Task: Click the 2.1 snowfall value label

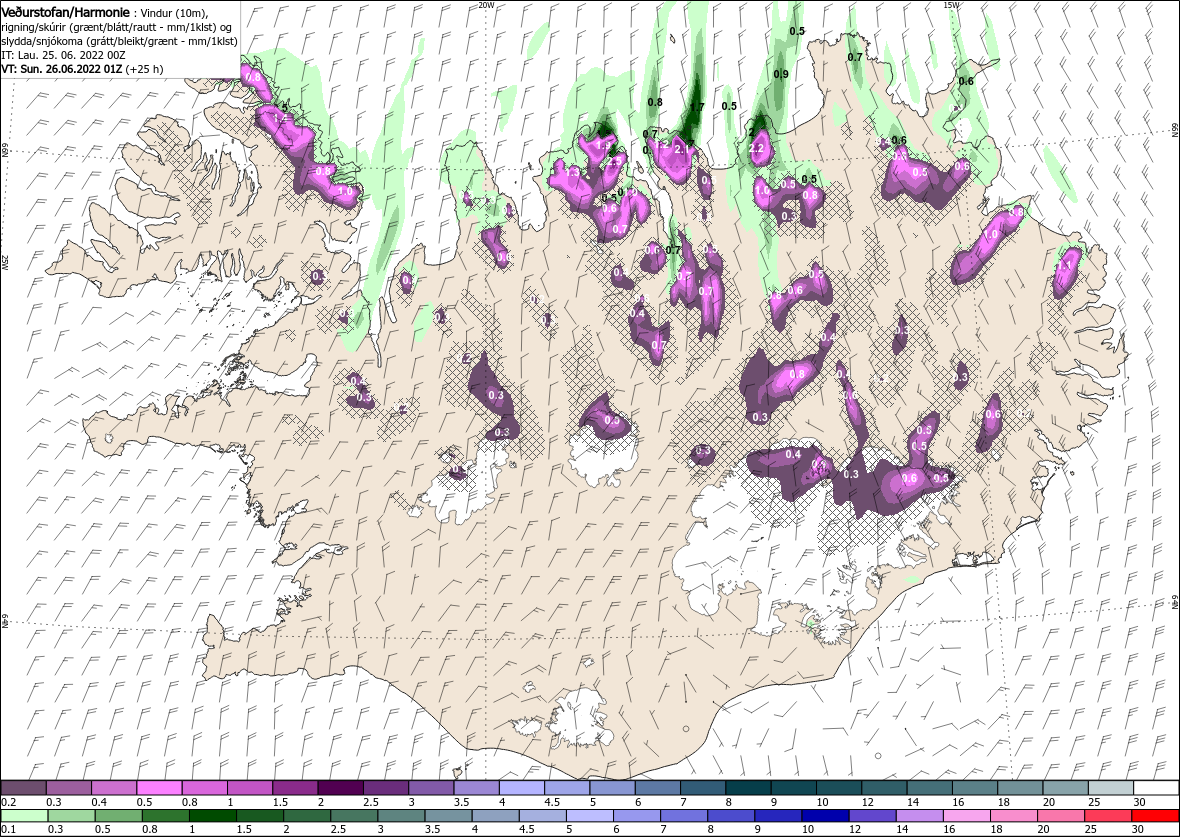Action: (x=683, y=150)
